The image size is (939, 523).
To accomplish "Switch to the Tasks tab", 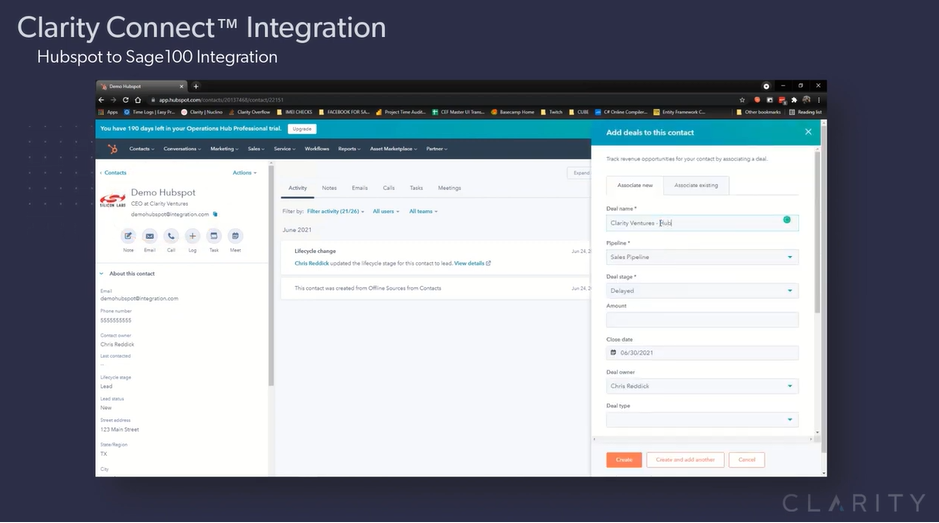I will tap(416, 188).
